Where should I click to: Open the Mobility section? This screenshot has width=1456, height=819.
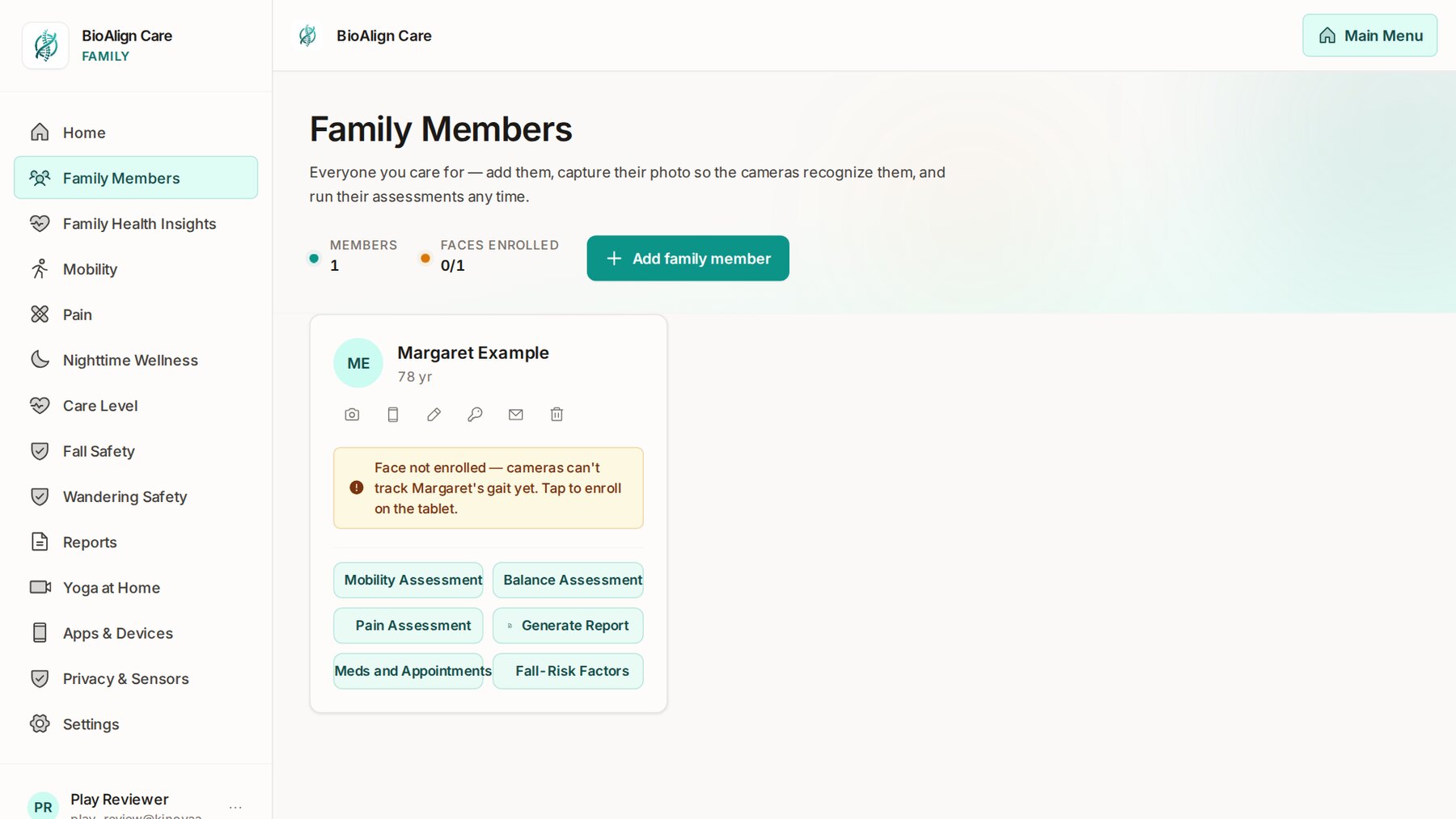coord(136,269)
